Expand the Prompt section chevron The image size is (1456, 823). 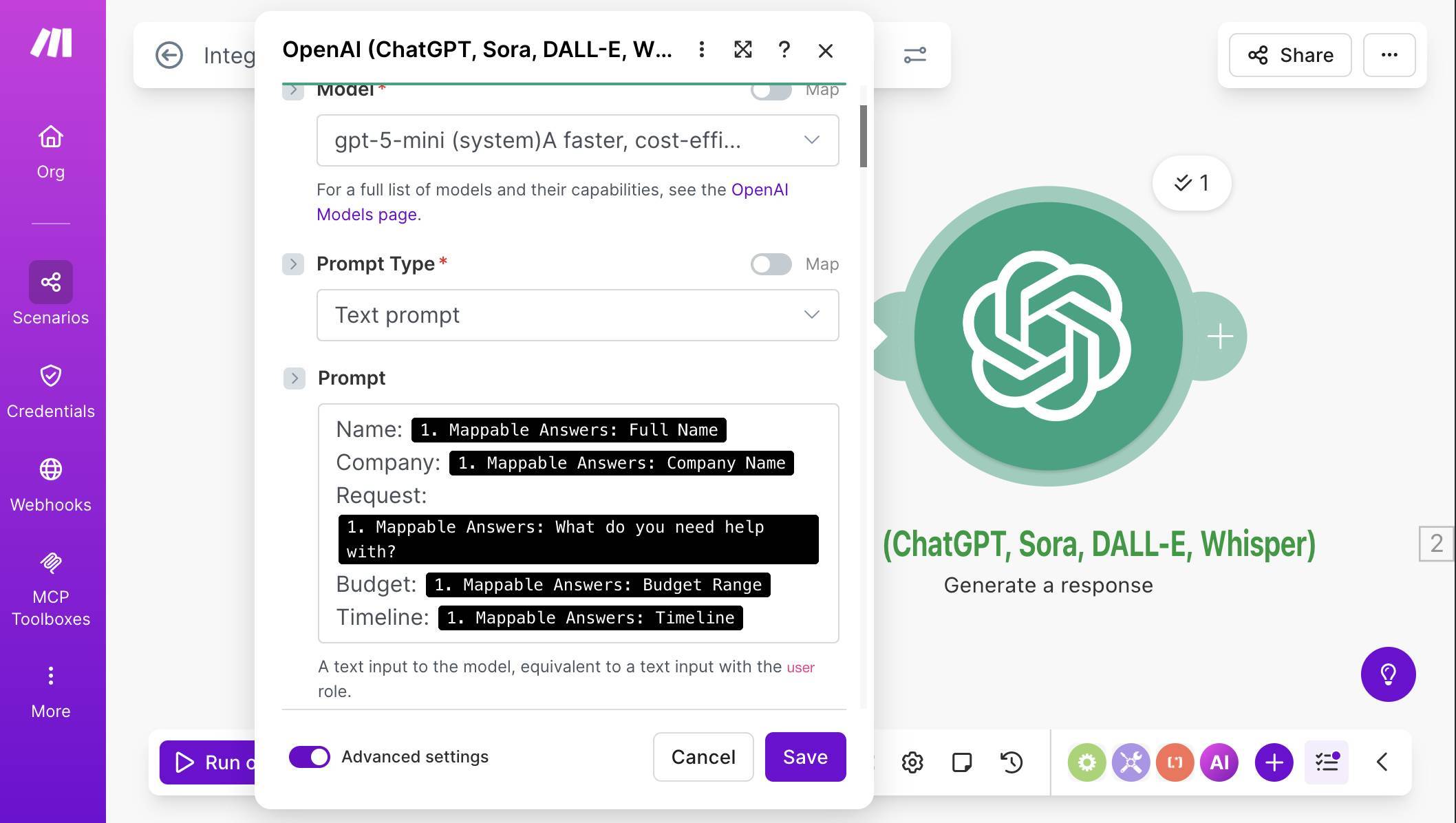tap(294, 378)
